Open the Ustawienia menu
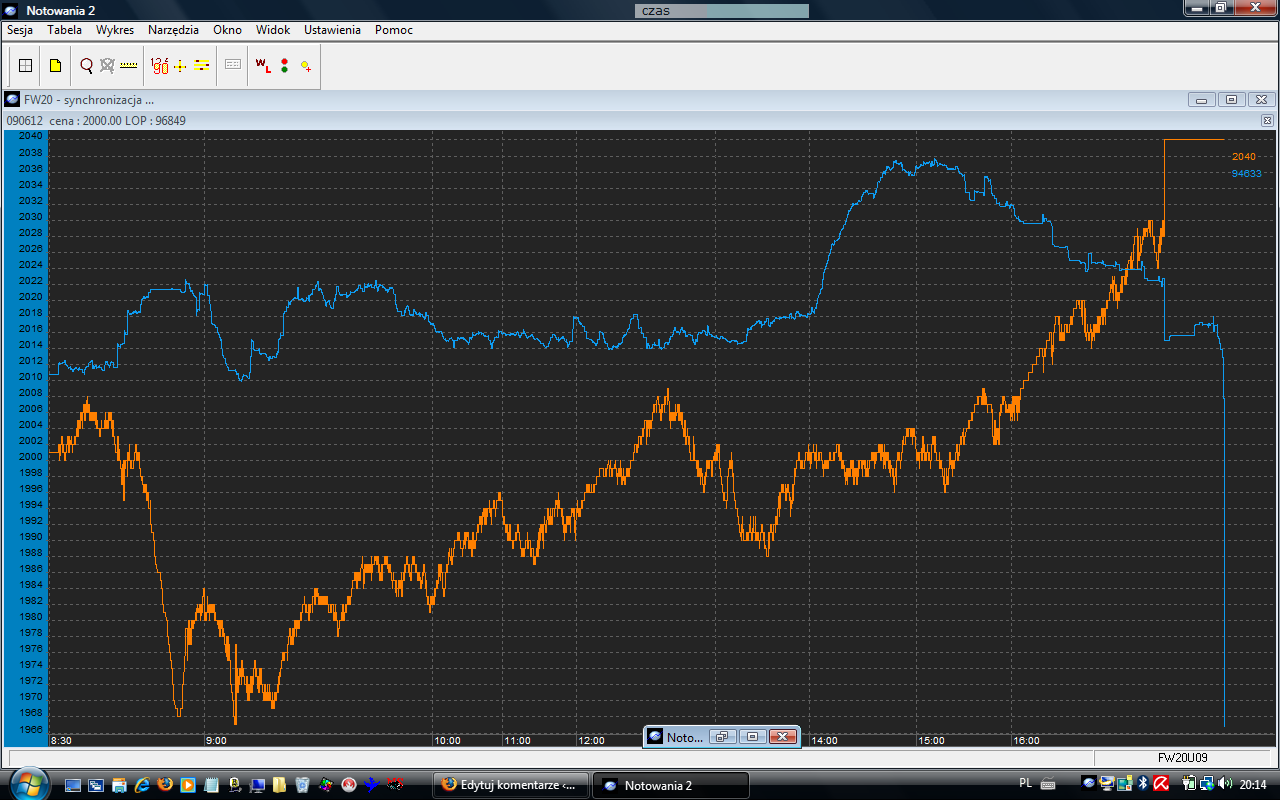1280x800 pixels. pyautogui.click(x=332, y=30)
